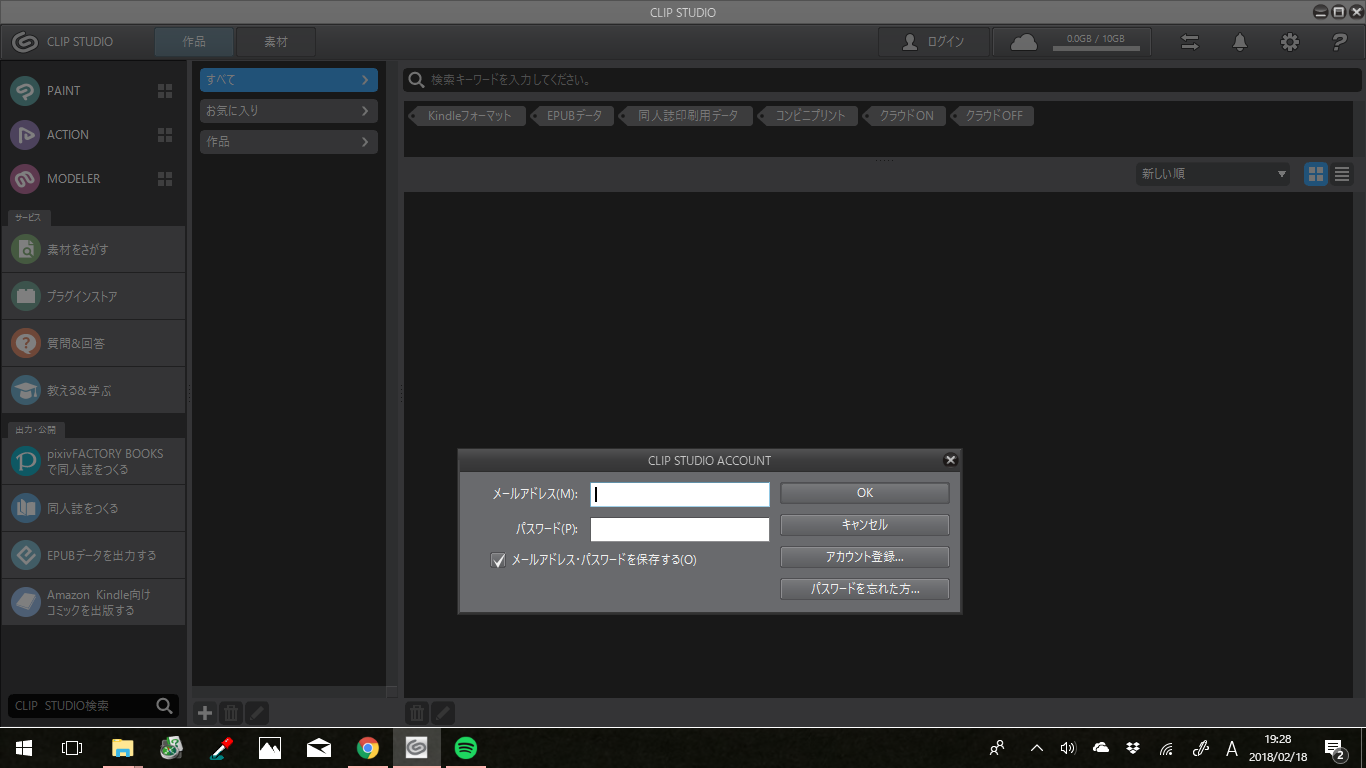The width and height of the screenshot is (1366, 768).
Task: Filter by クラウドOFF tag
Action: tap(992, 116)
